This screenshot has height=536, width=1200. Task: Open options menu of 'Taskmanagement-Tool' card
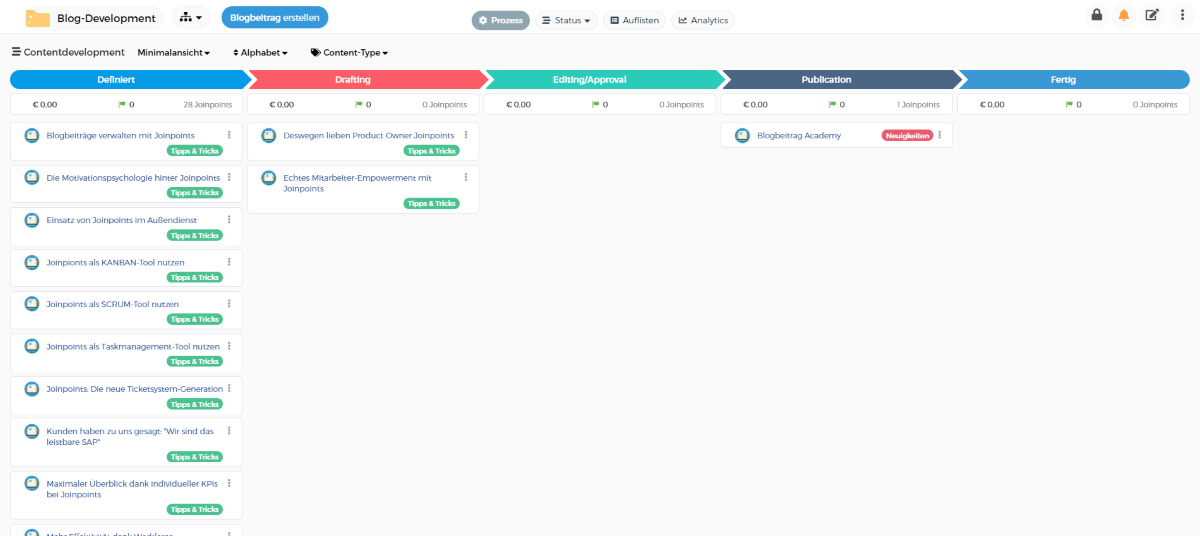click(x=229, y=346)
